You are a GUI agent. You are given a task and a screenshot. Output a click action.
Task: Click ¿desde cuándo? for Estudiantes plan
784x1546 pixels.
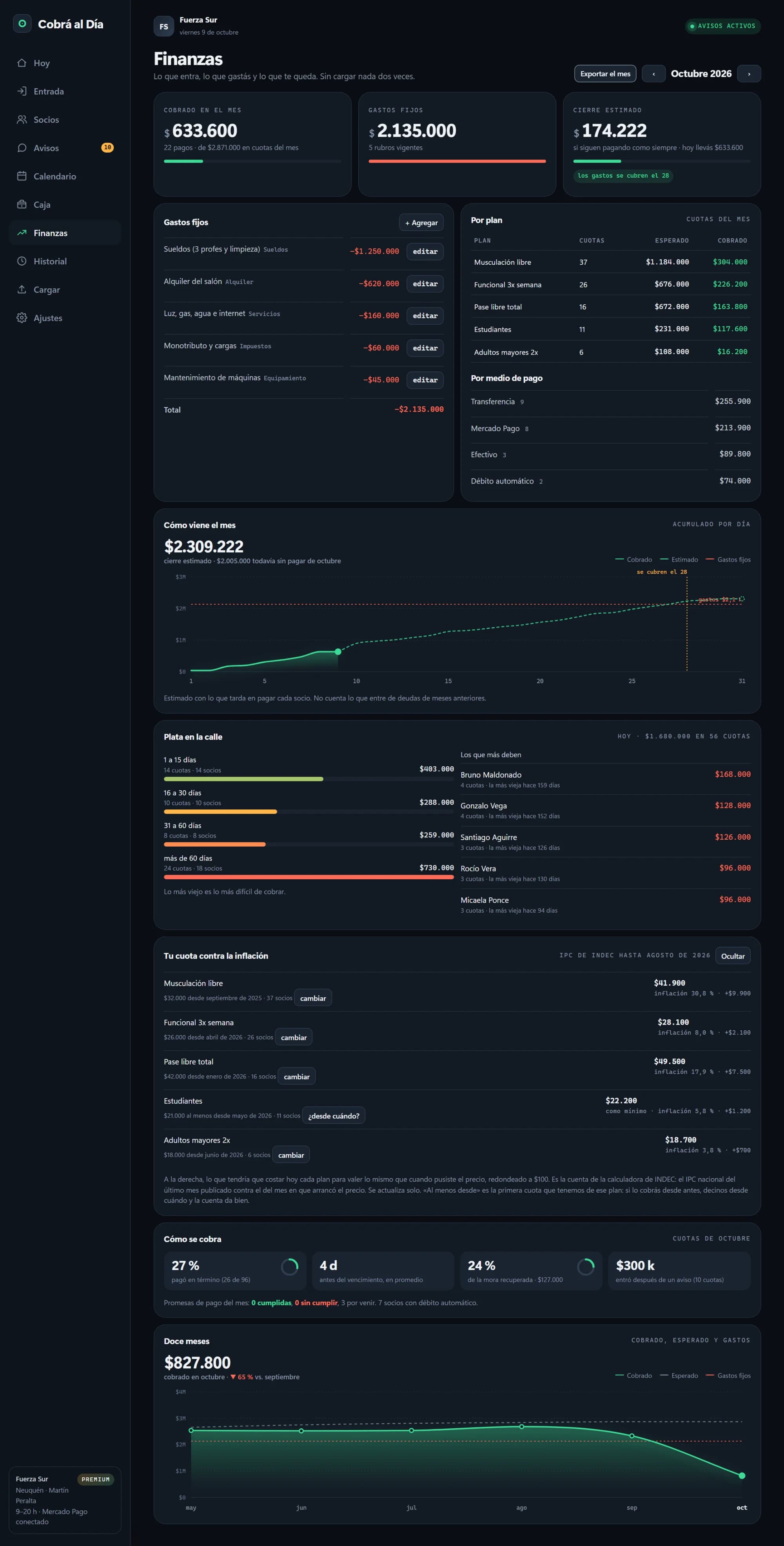coord(334,1116)
